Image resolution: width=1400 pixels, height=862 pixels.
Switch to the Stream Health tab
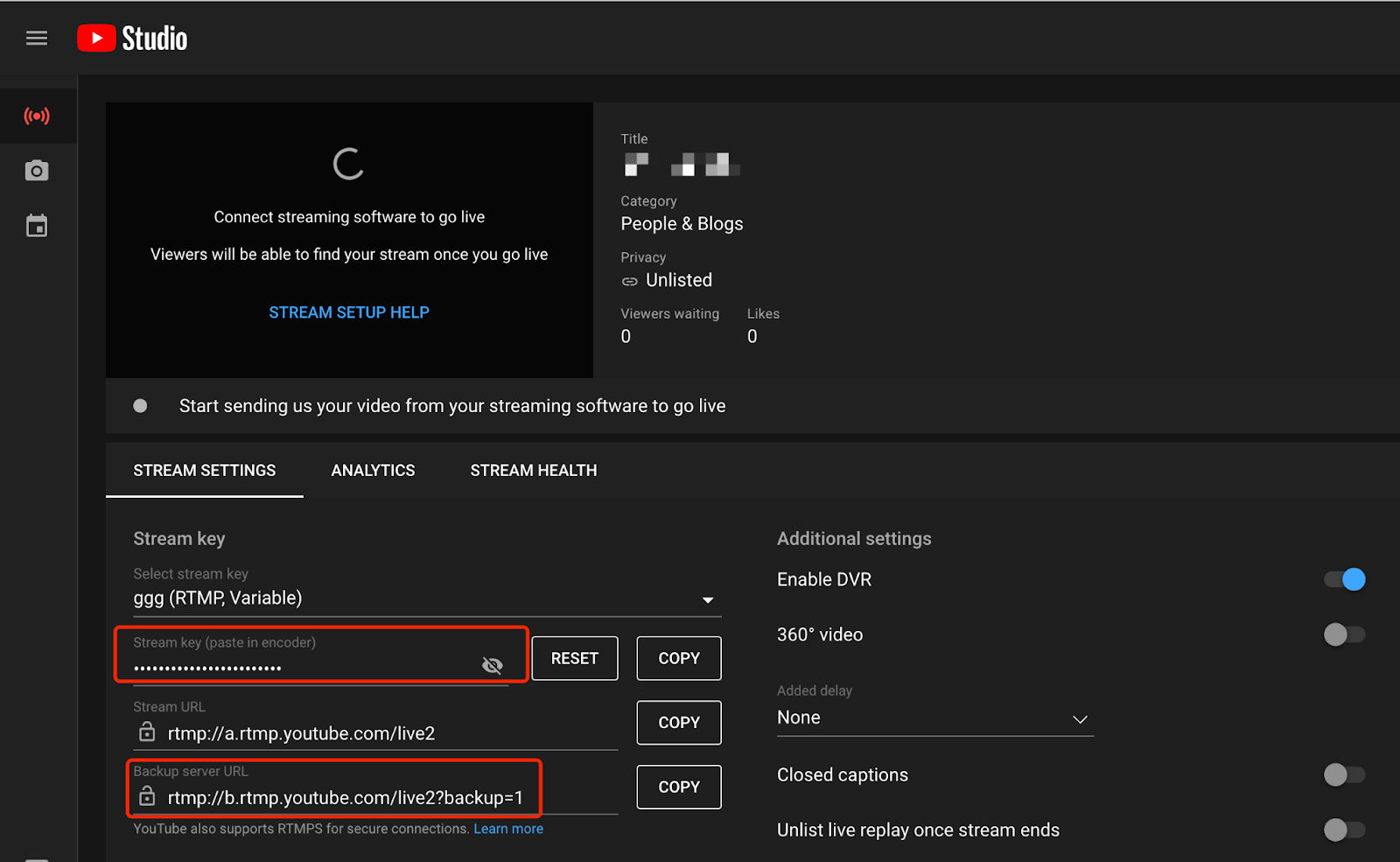pyautogui.click(x=533, y=471)
